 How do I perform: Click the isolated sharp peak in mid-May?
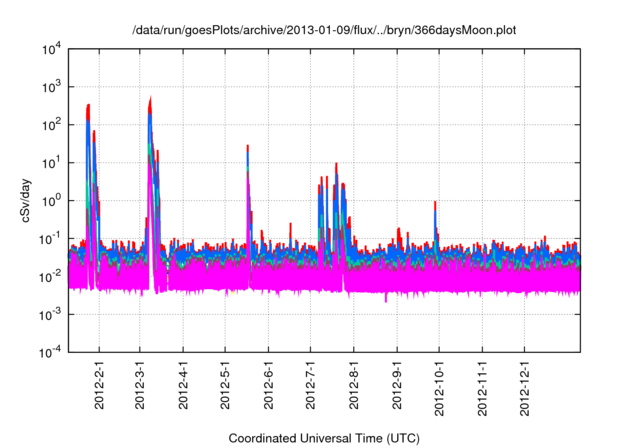tap(247, 150)
